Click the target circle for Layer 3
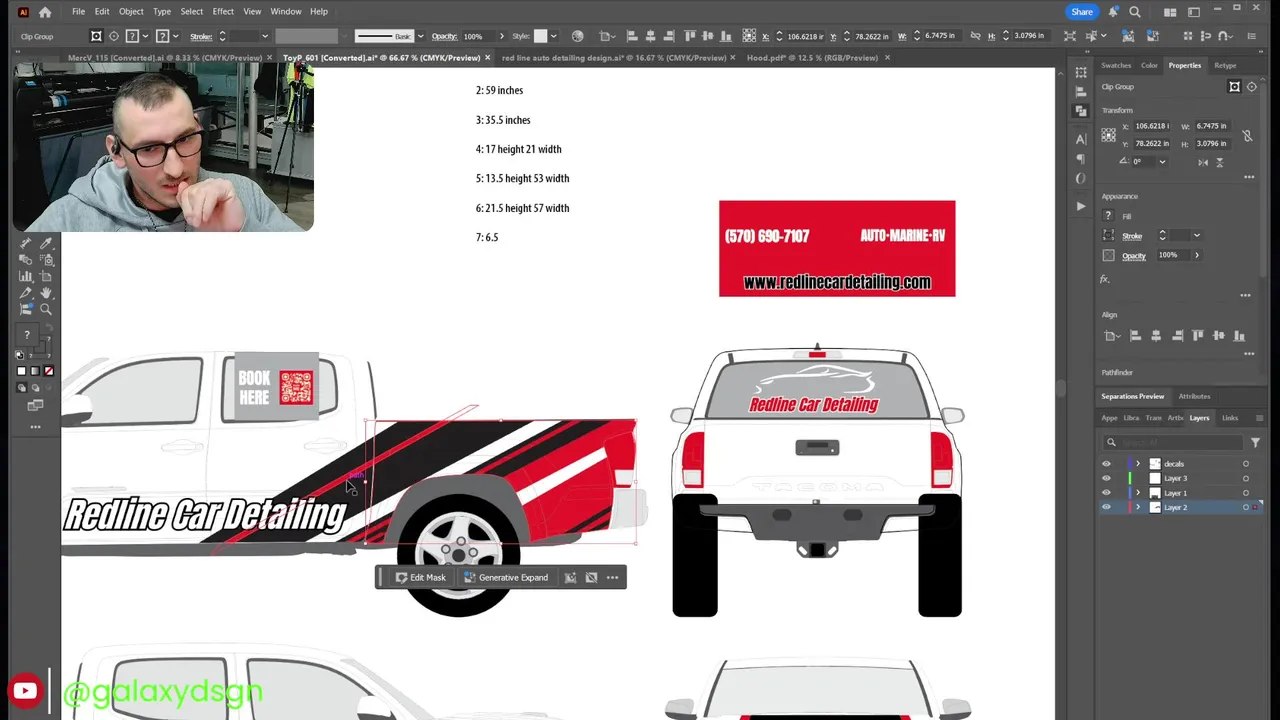This screenshot has width=1280, height=720. [1246, 478]
